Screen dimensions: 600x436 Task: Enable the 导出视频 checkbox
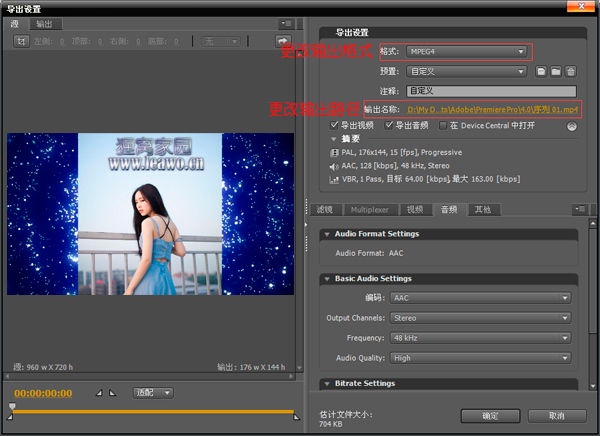334,125
